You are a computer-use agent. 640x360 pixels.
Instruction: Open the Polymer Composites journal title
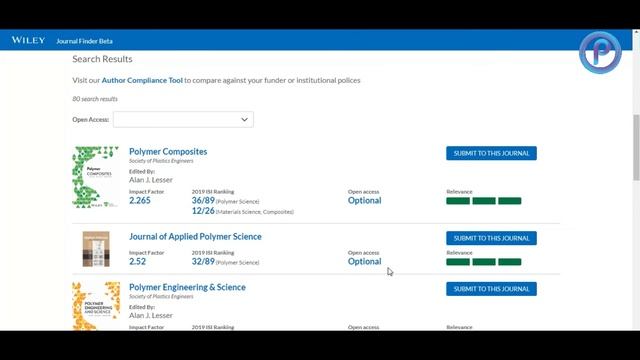tap(168, 151)
